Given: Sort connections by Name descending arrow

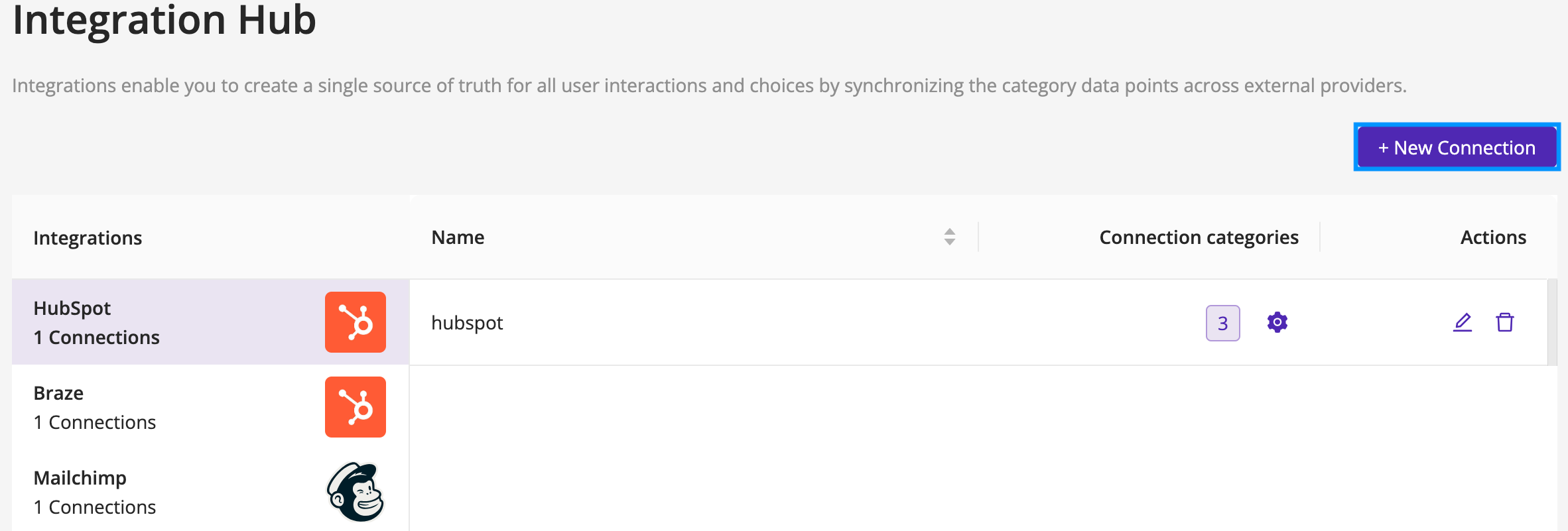Looking at the screenshot, I should pyautogui.click(x=950, y=242).
